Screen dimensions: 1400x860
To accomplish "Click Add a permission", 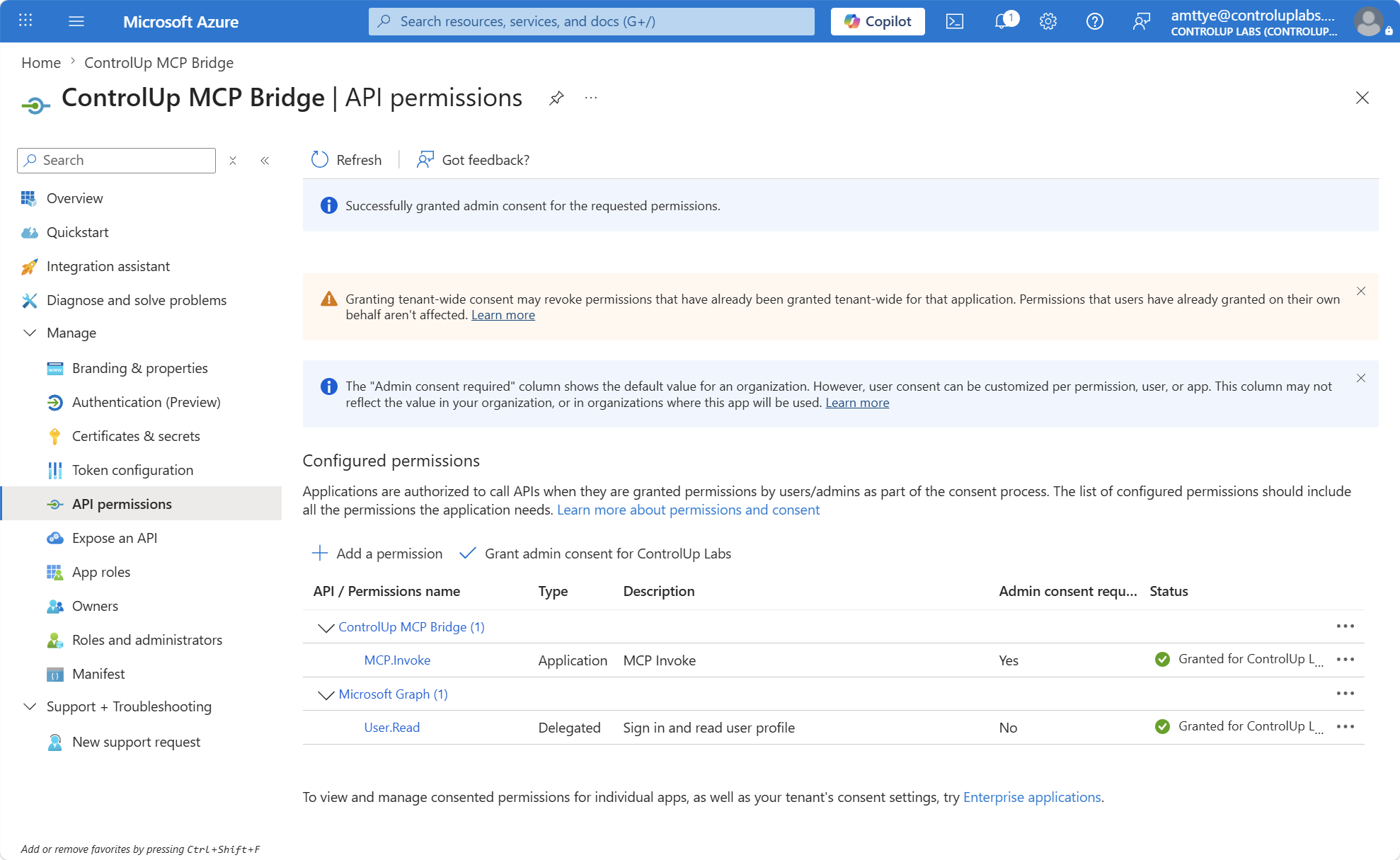I will (x=377, y=554).
